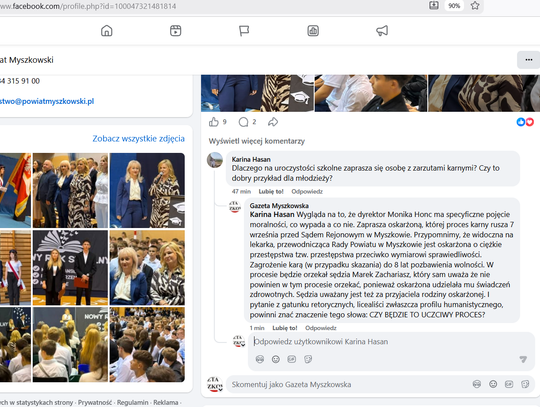The height and width of the screenshot is (407, 540).
Task: Click phone number ending 315 91 00
Action: pos(20,81)
